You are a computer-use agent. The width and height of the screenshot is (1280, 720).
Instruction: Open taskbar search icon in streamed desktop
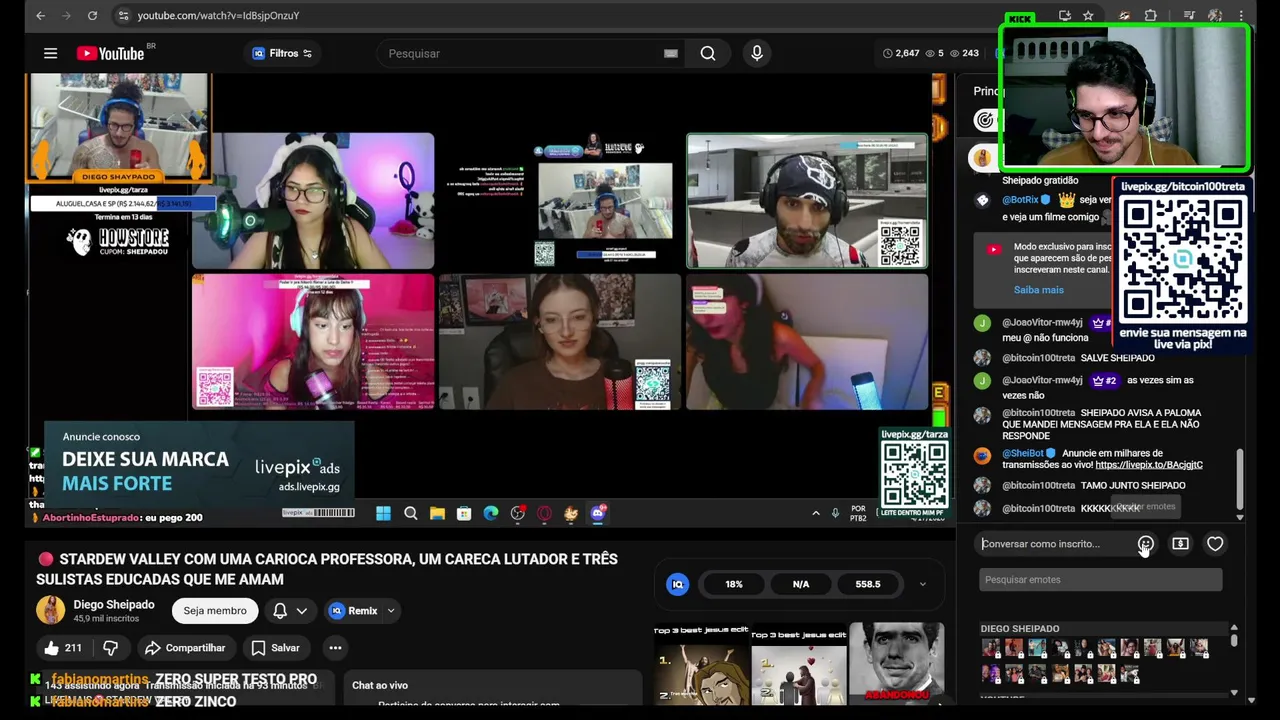tap(410, 513)
